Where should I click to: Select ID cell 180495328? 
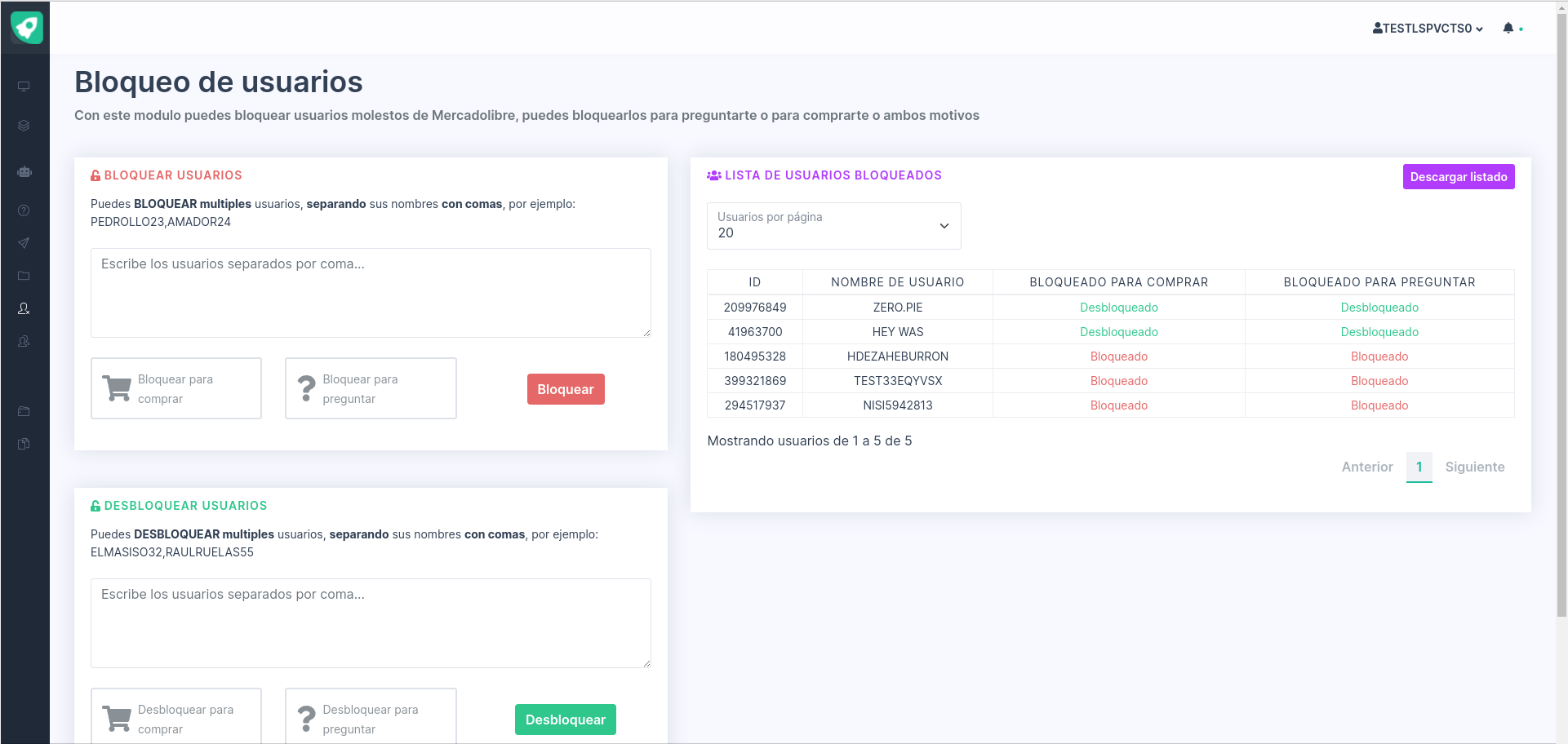(755, 356)
